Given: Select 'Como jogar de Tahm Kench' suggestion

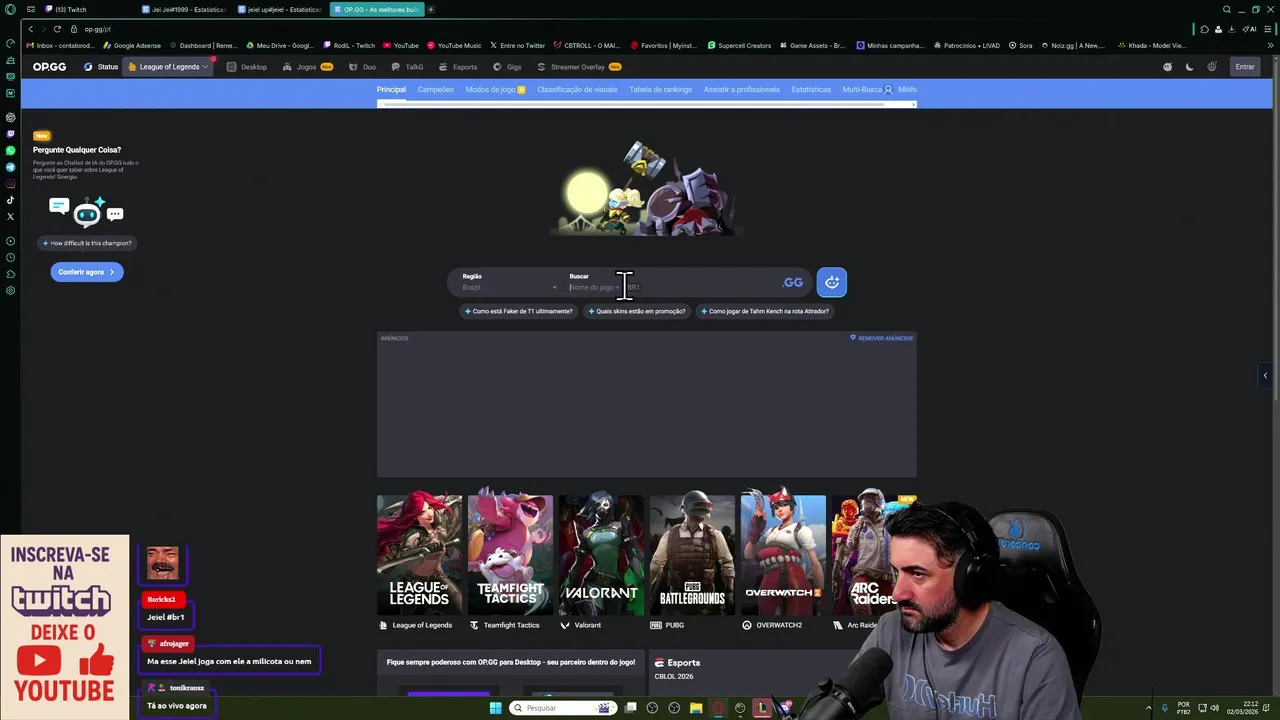Looking at the screenshot, I should point(764,311).
